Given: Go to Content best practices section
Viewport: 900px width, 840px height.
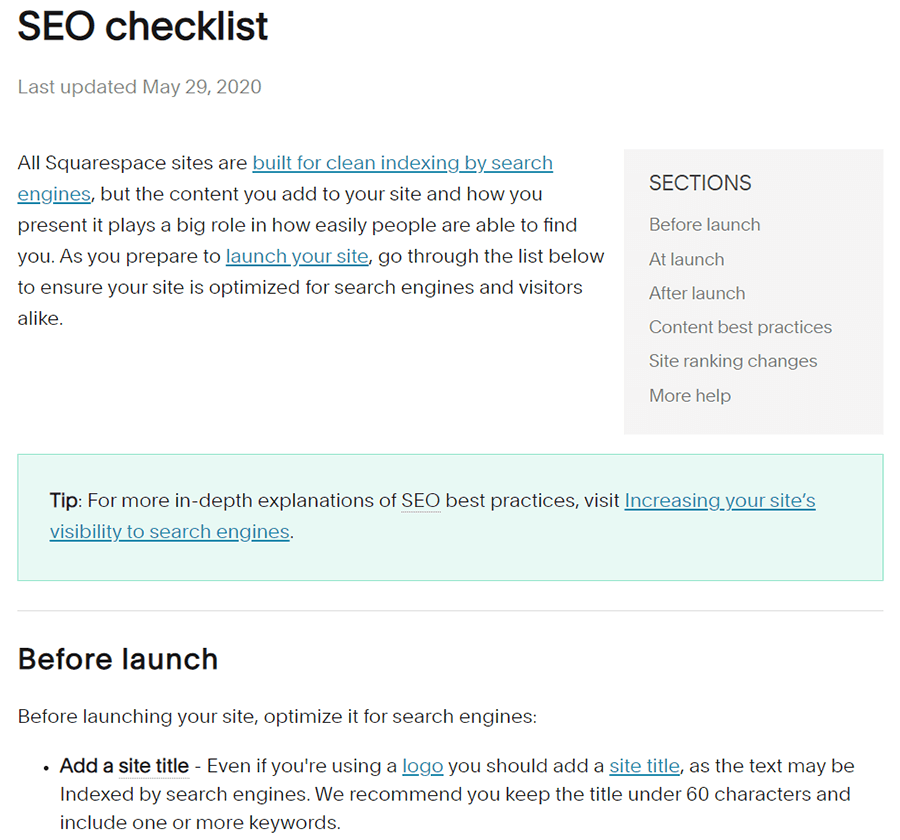Looking at the screenshot, I should pos(740,327).
